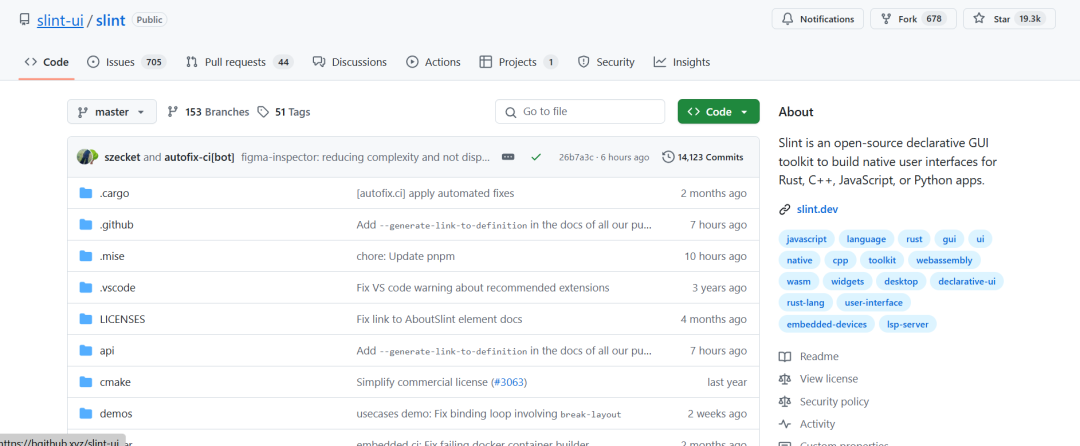Open the LICENSES folder
1080x446 pixels.
pos(122,319)
